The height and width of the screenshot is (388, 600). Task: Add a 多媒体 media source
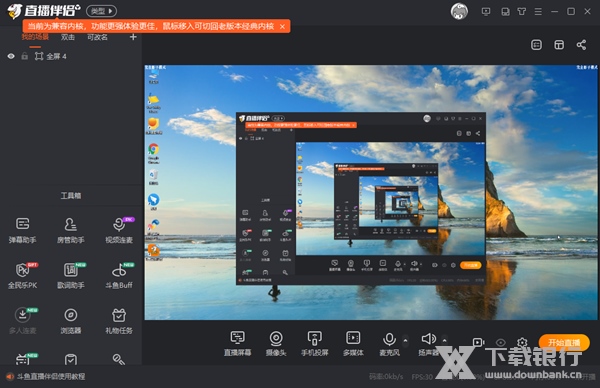[353, 343]
